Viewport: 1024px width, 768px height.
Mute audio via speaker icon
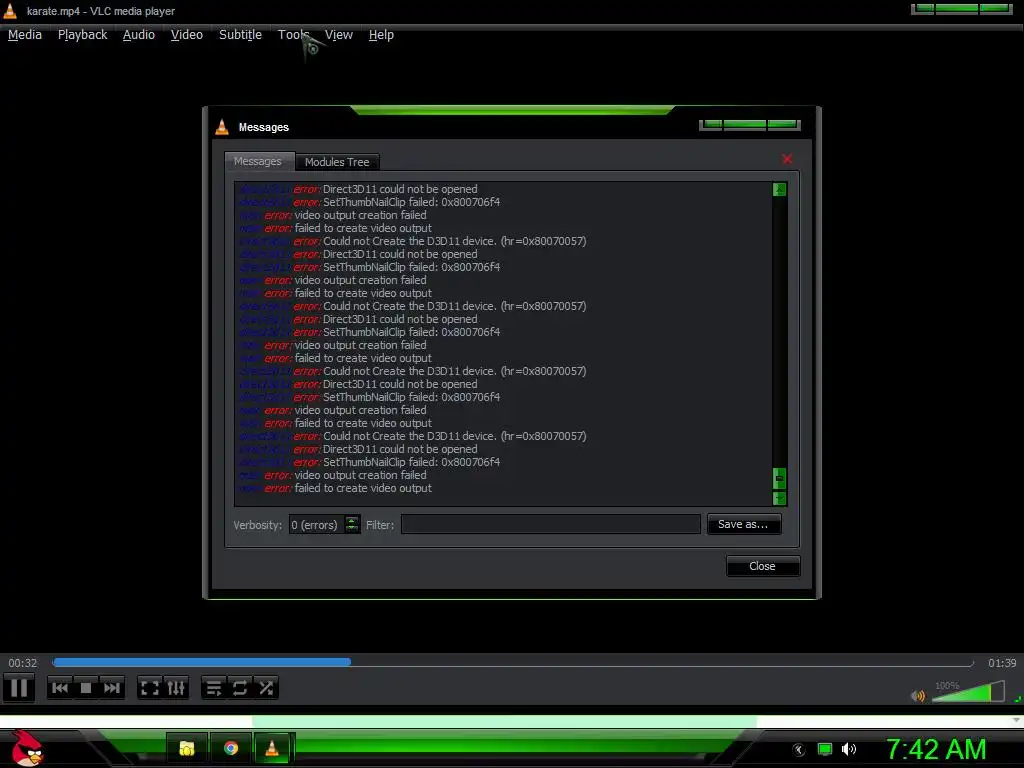pyautogui.click(x=918, y=696)
